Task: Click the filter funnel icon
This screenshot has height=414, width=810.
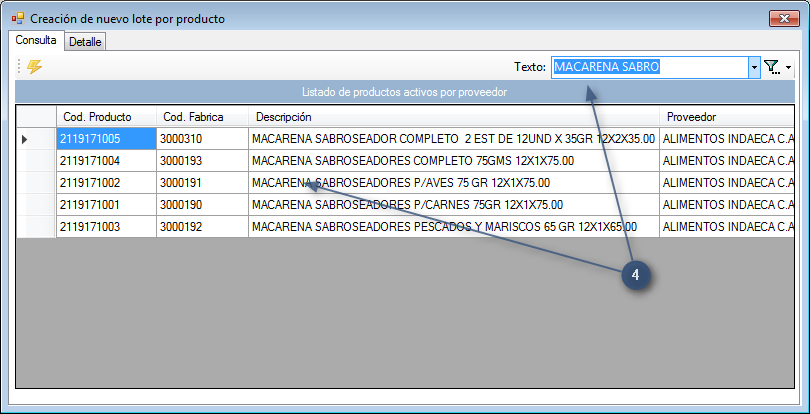Action: [771, 67]
